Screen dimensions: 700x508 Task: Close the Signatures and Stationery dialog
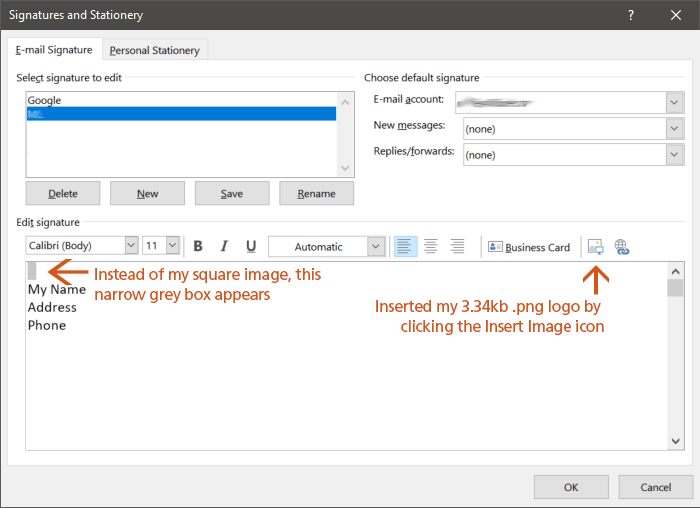(676, 15)
